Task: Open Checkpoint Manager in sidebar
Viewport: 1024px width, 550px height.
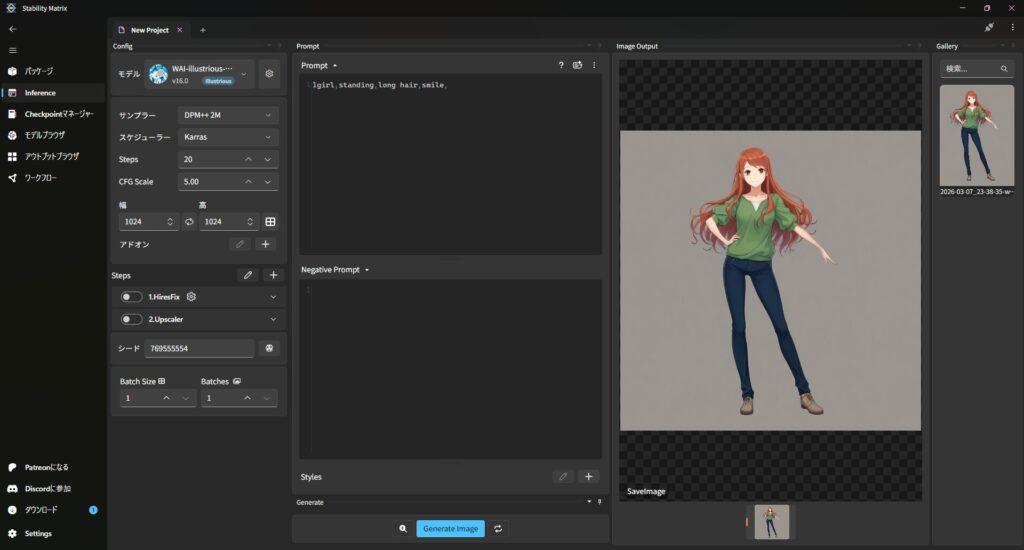Action: click(x=58, y=114)
